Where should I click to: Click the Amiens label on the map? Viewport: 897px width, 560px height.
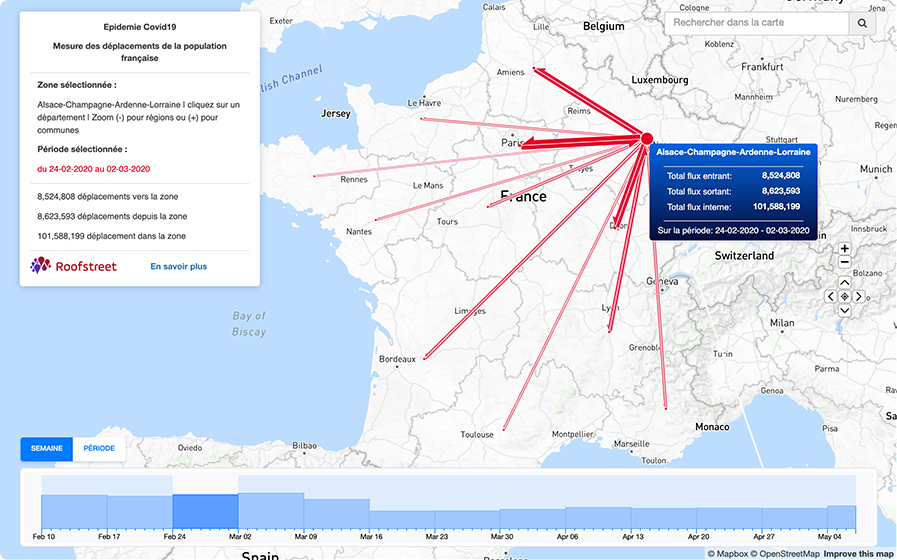coord(510,72)
